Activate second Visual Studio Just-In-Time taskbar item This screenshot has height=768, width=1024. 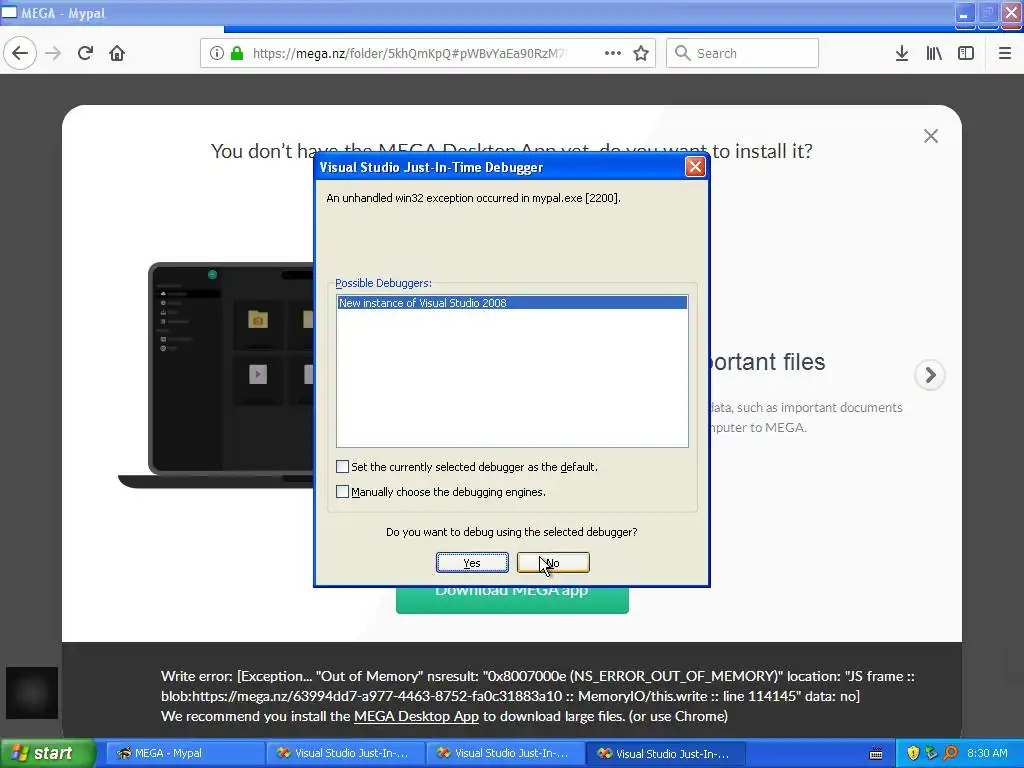point(505,753)
